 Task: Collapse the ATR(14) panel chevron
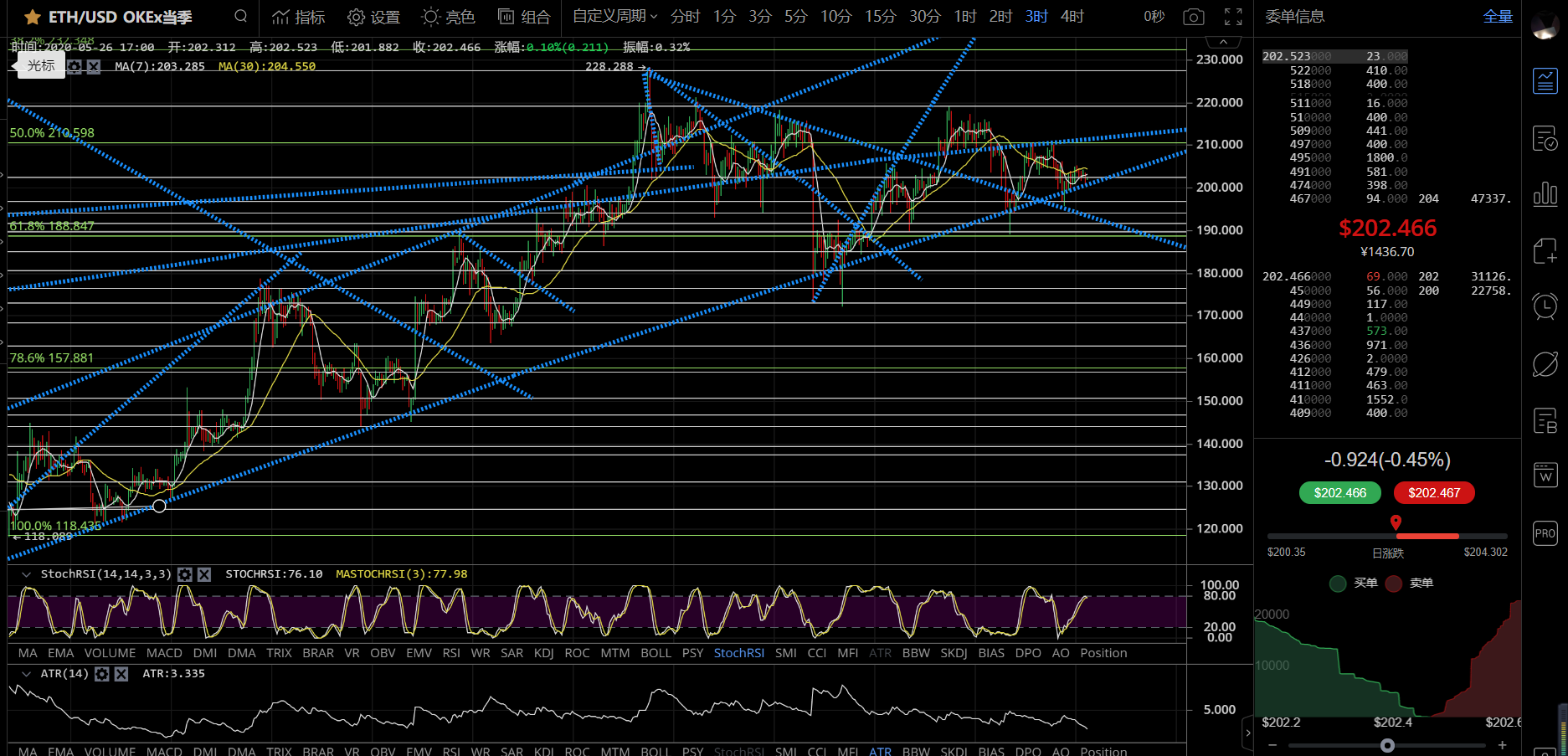pos(26,674)
